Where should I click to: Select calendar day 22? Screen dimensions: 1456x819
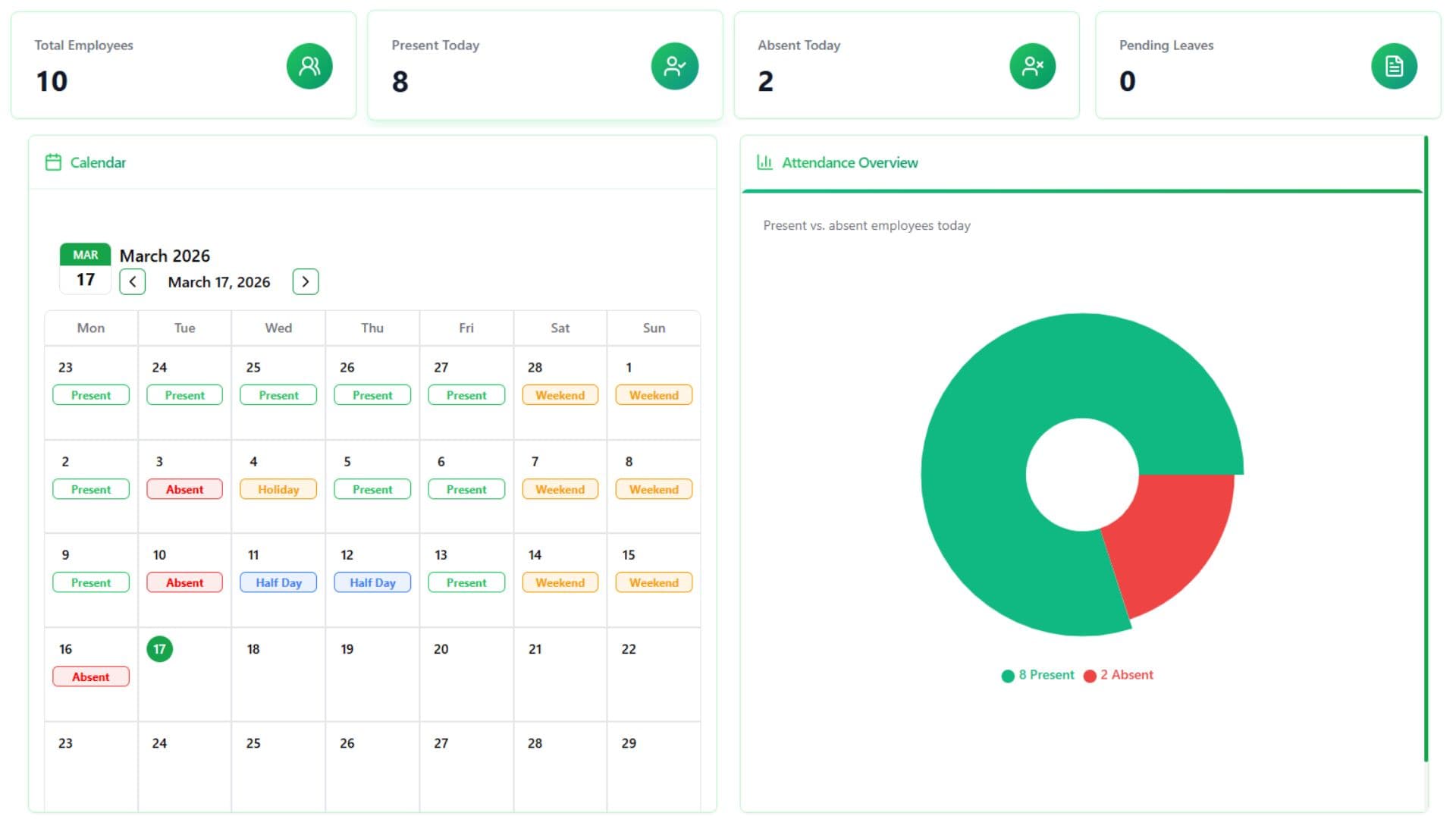click(629, 649)
